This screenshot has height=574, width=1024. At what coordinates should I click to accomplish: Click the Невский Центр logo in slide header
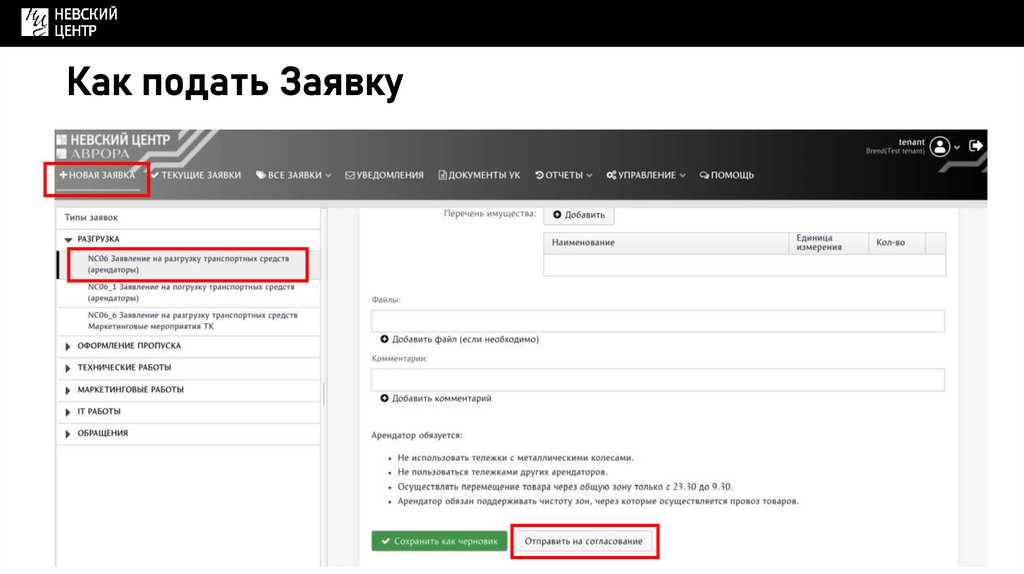69,22
